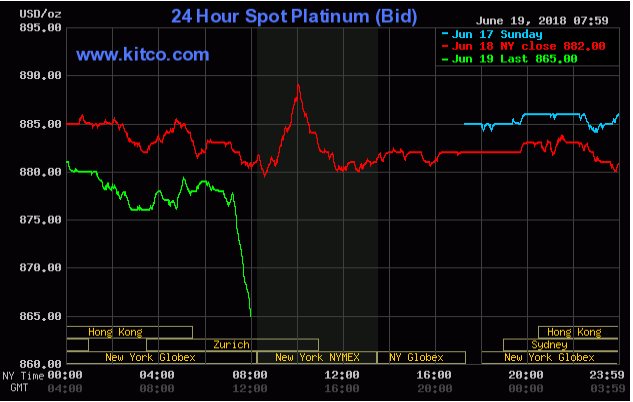Click the red line's highest peak
The width and height of the screenshot is (633, 402).
(x=298, y=86)
